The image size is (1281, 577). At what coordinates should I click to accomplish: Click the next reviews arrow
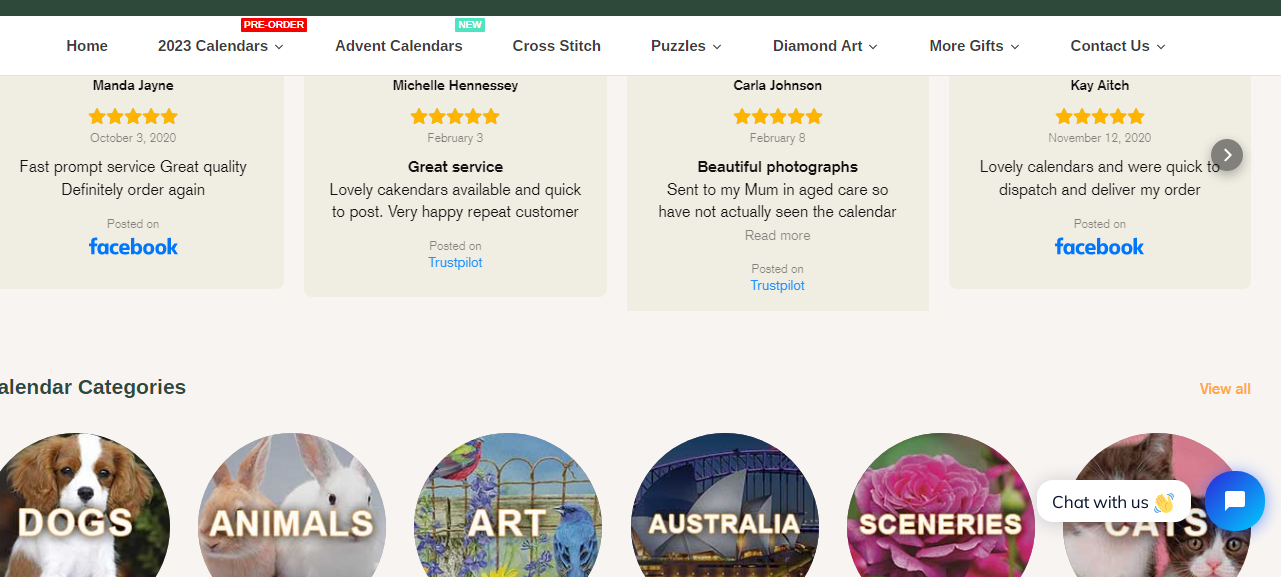pos(1227,155)
